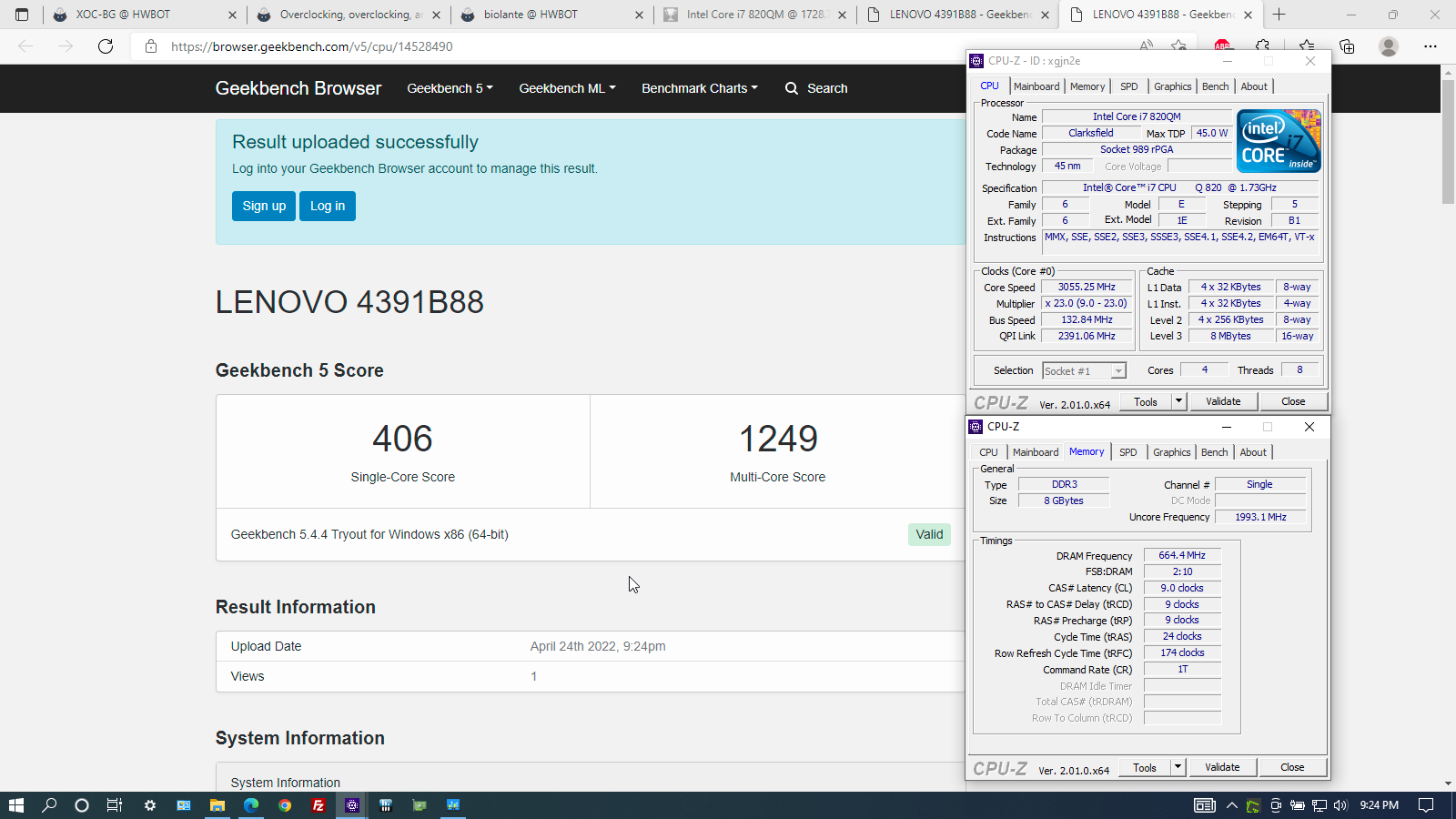The image size is (1456, 819).
Task: Click the browser address bar URL
Action: [x=312, y=46]
